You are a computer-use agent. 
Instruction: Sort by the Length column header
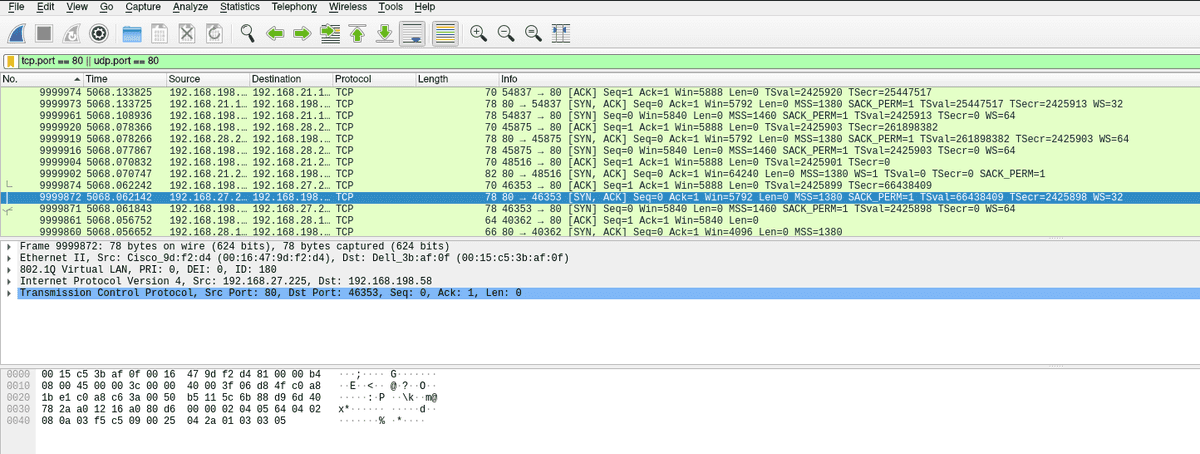pos(456,79)
